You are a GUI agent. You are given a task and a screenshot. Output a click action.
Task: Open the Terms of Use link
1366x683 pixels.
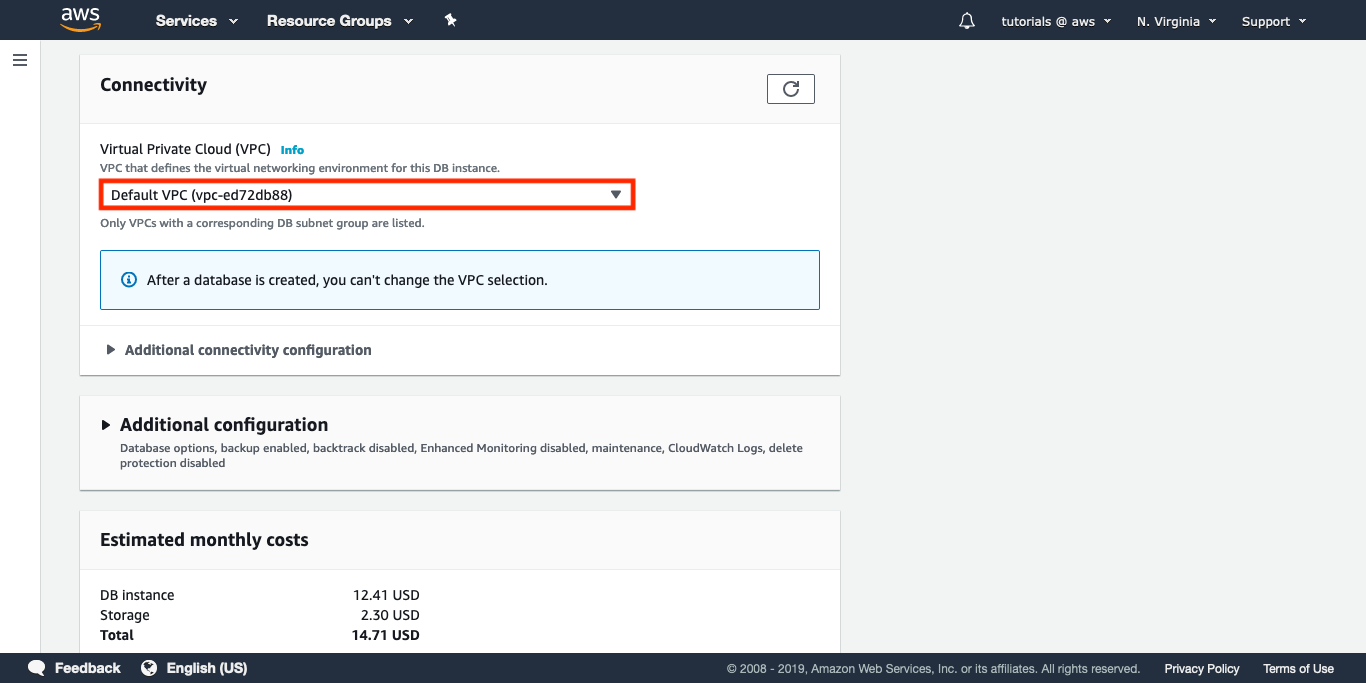(1297, 669)
